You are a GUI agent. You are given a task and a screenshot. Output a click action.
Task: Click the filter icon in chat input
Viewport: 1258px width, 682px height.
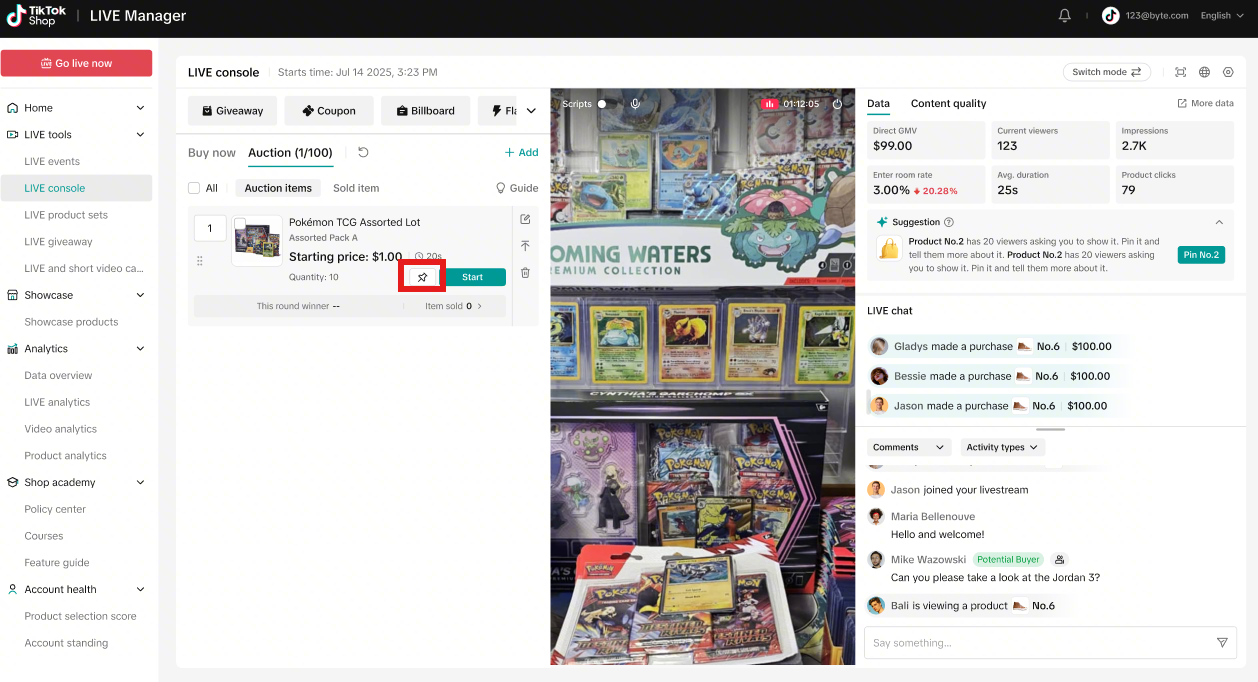tap(1221, 643)
